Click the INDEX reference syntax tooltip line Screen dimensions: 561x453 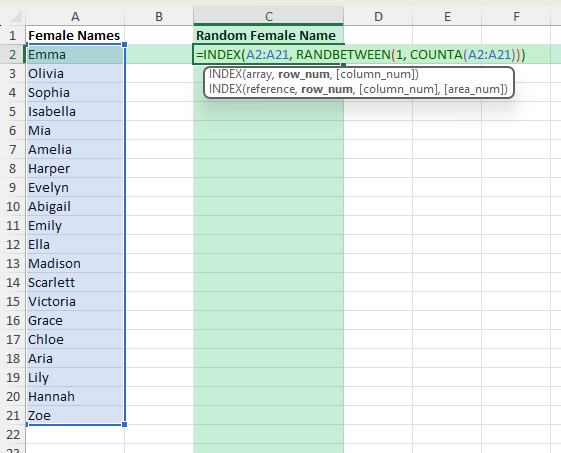(358, 89)
